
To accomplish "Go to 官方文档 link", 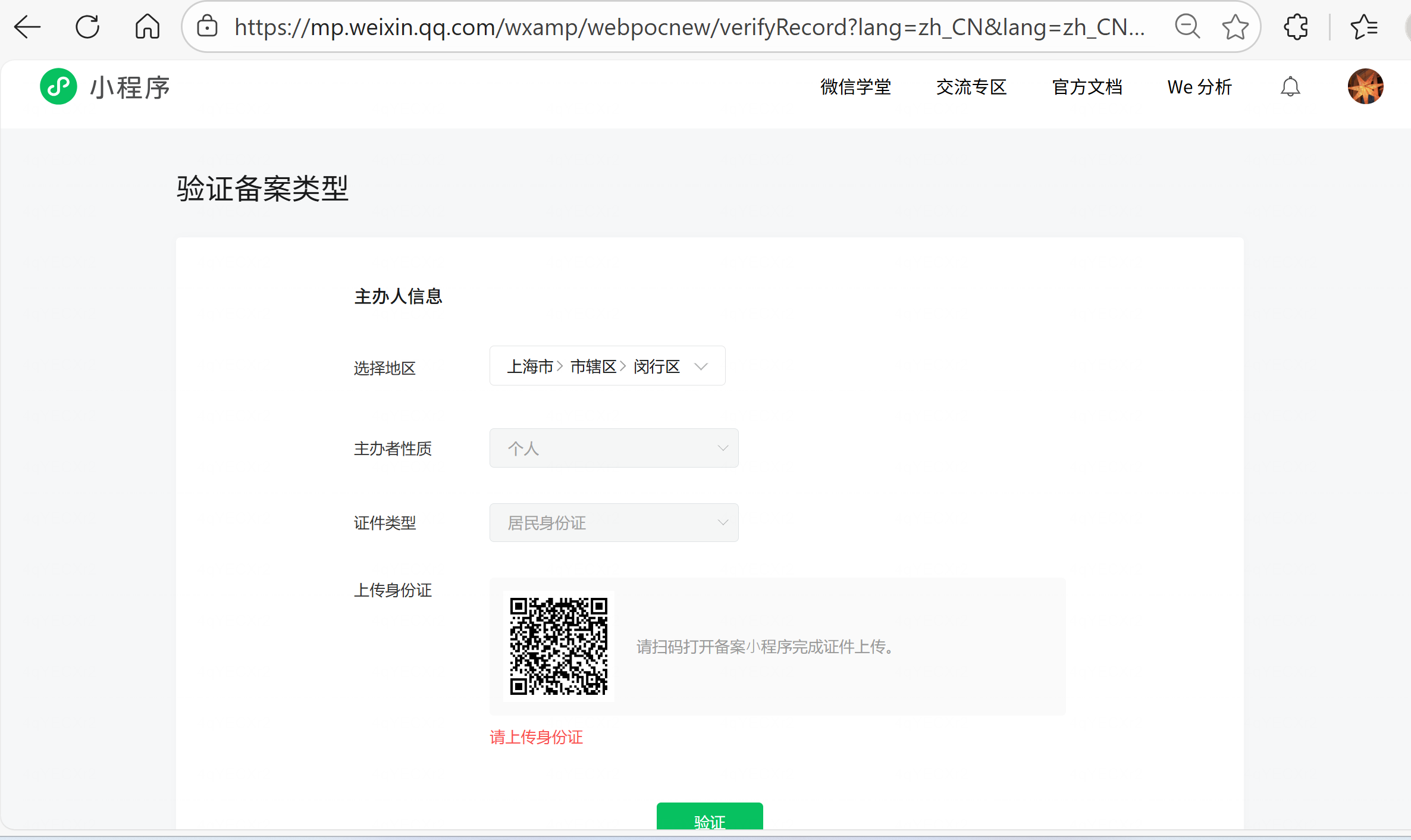I will [x=1087, y=87].
